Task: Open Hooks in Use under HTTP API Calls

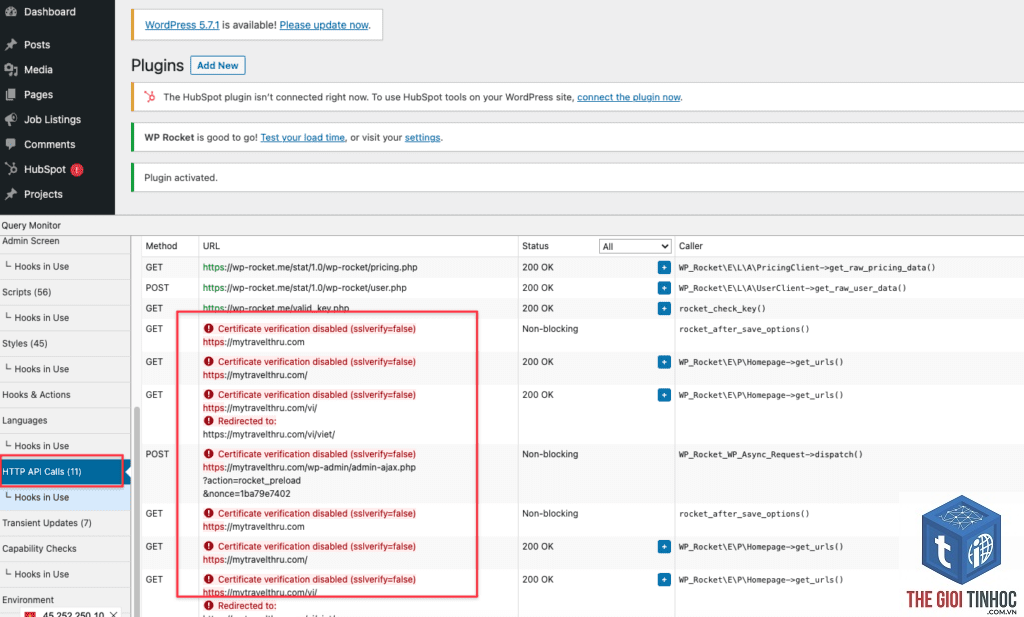Action: 65,497
